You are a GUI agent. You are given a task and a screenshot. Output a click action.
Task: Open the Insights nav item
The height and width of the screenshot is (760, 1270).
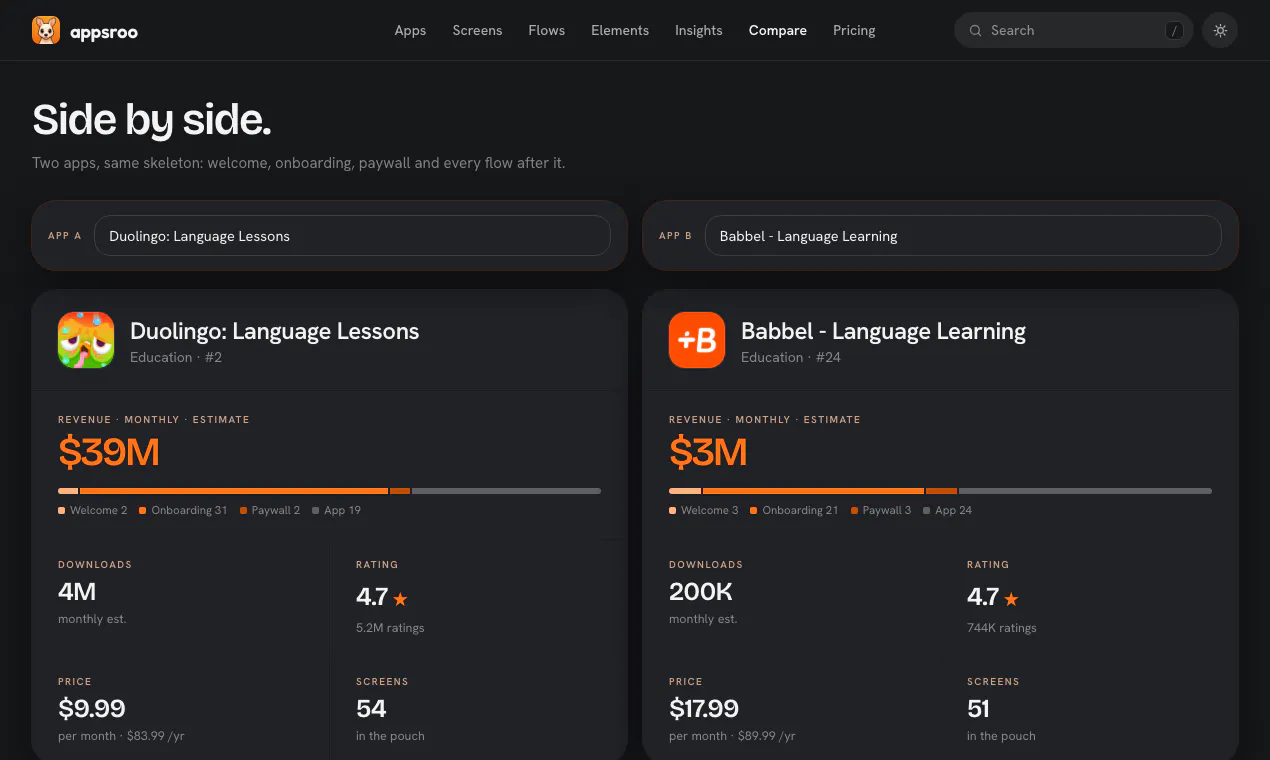point(698,31)
